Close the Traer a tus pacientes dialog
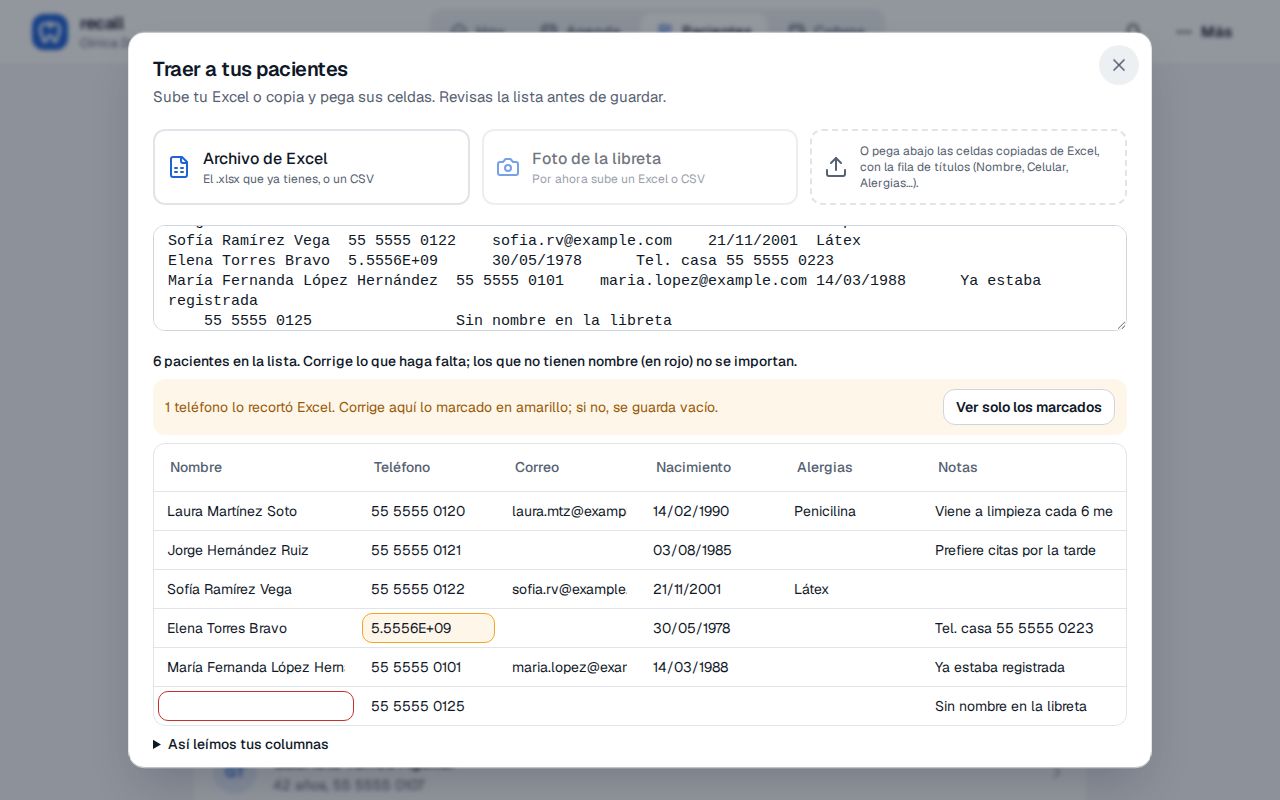Screen dimensions: 1280x800 (x=1118, y=65)
